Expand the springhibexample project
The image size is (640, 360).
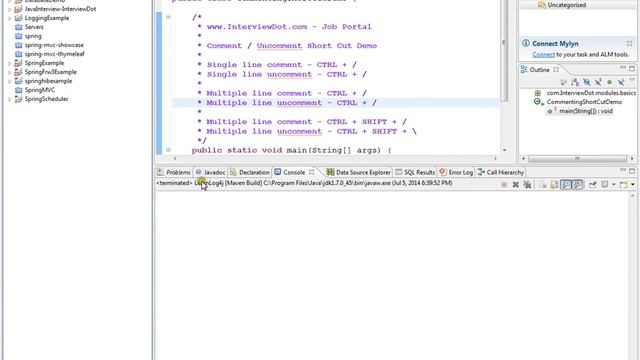10,81
